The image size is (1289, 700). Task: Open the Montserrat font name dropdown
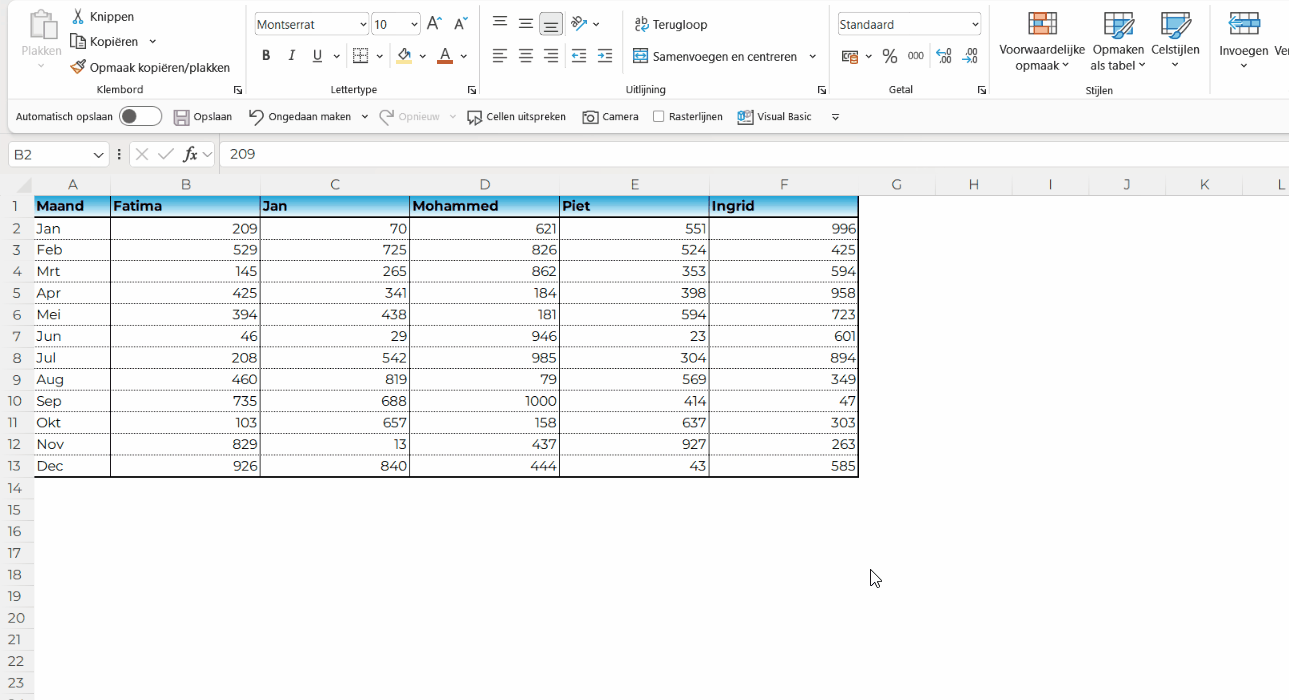coord(362,24)
